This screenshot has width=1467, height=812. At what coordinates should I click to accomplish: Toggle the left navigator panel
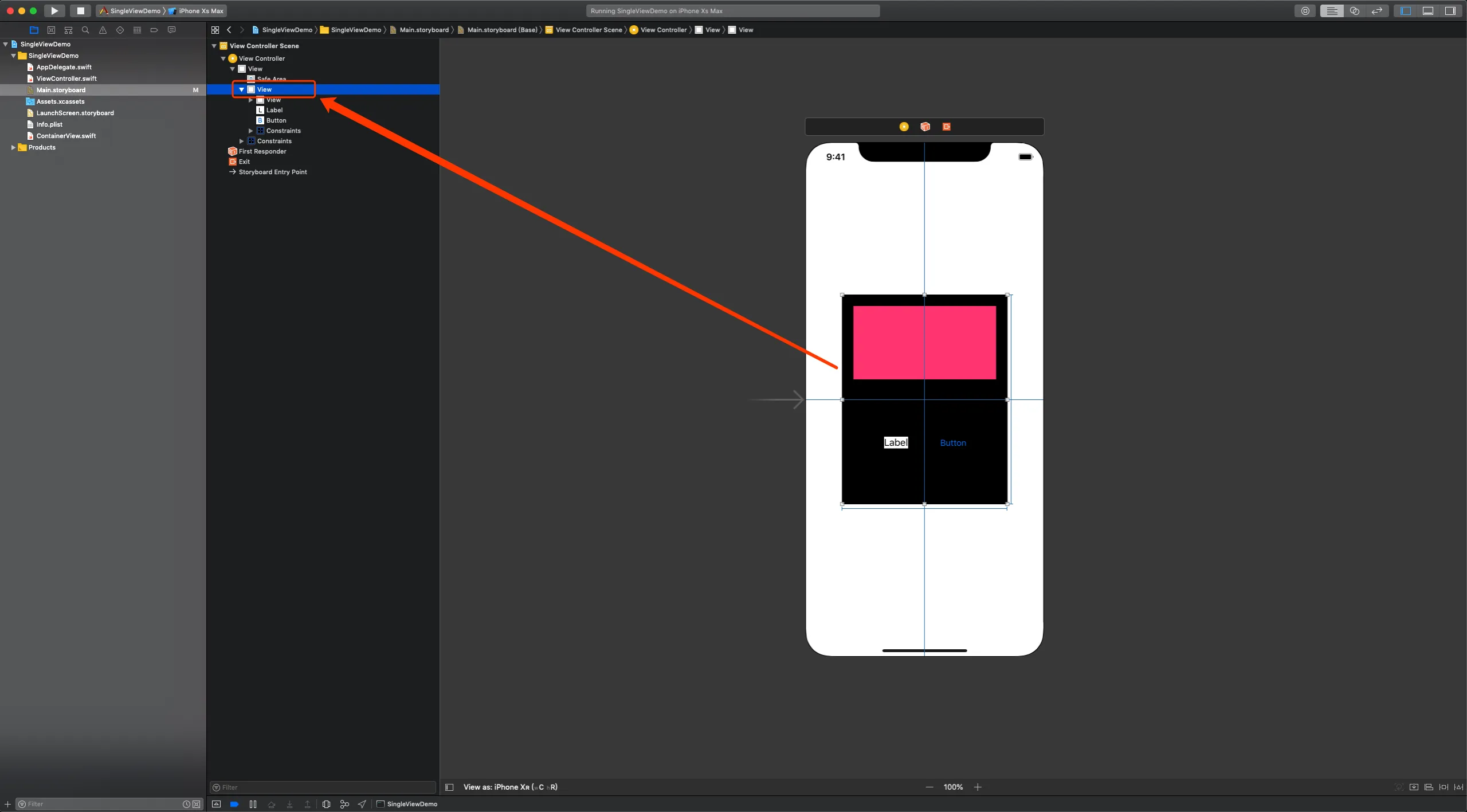click(1405, 10)
